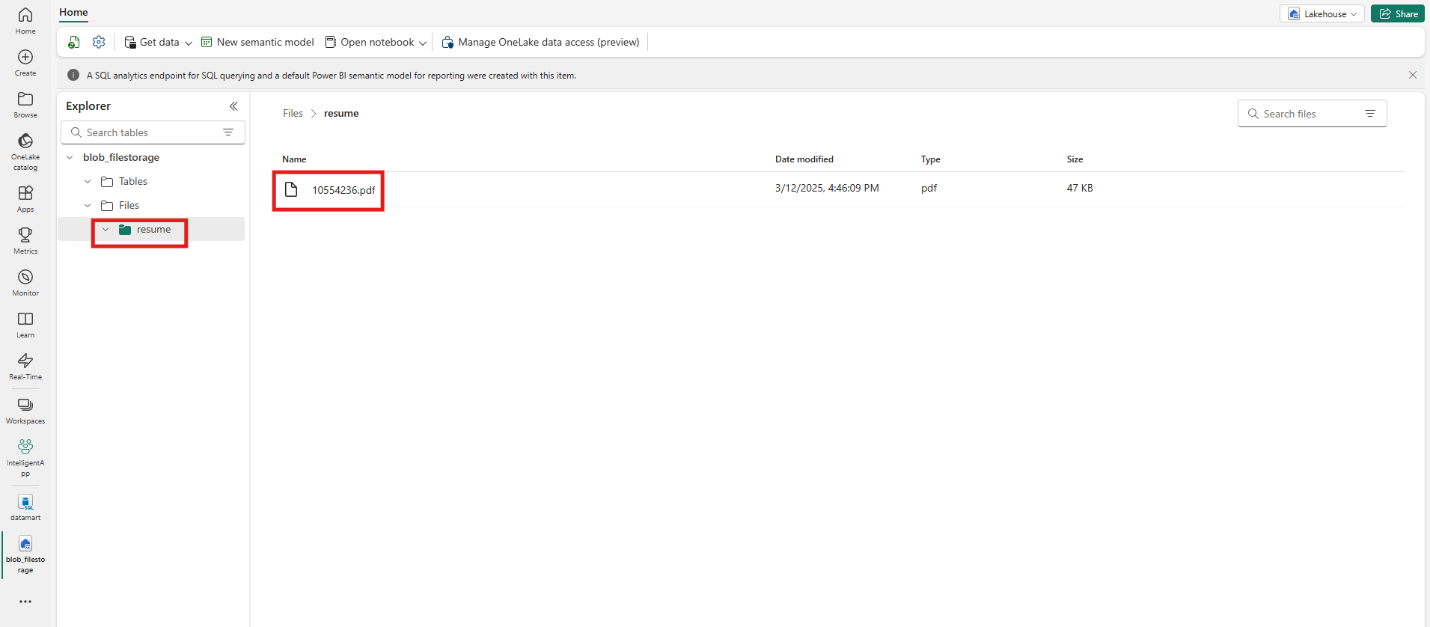Open the lakehouse settings gear icon

(x=98, y=42)
